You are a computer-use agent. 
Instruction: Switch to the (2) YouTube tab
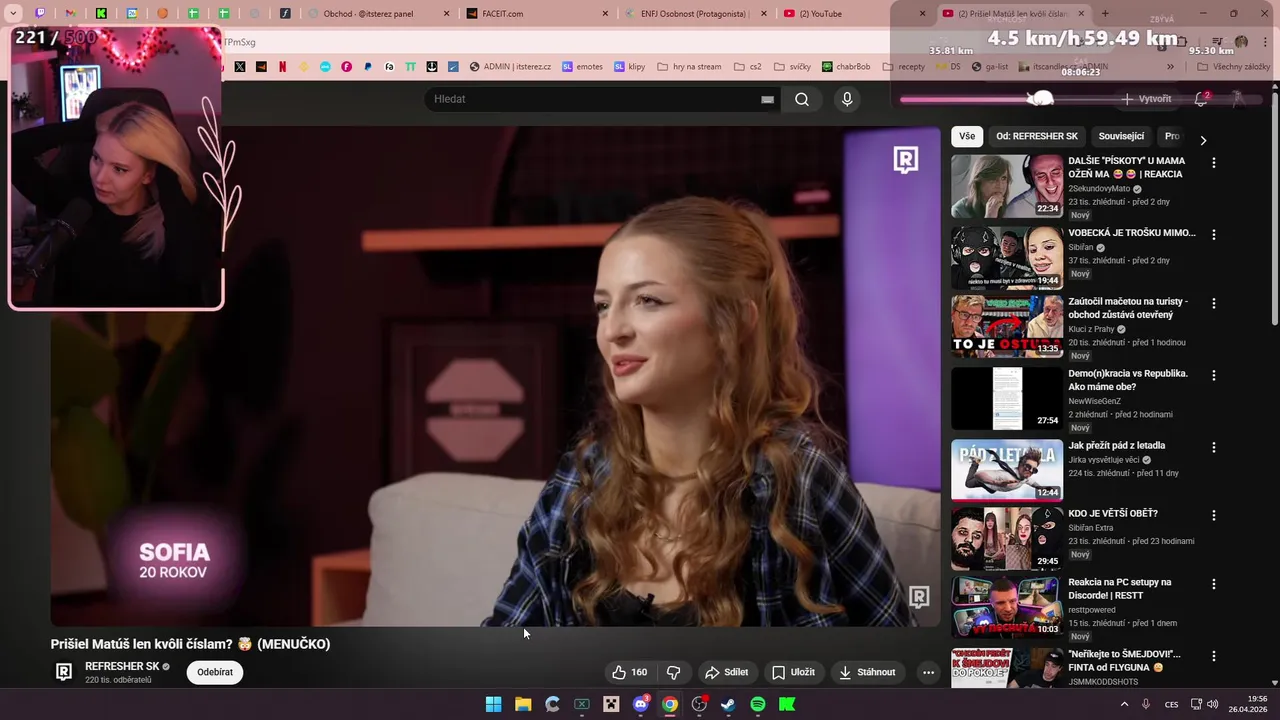[854, 14]
